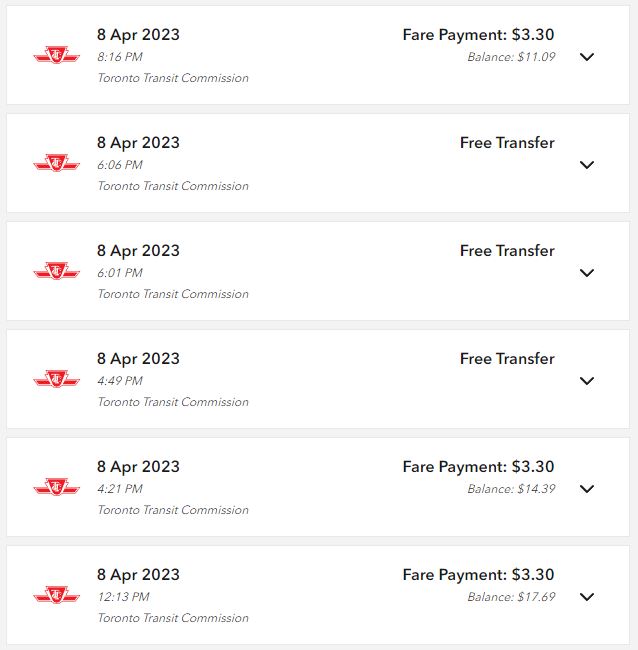The height and width of the screenshot is (650, 638).
Task: Click TTC logo on 6:01 PM transfer
Action: tap(56, 271)
